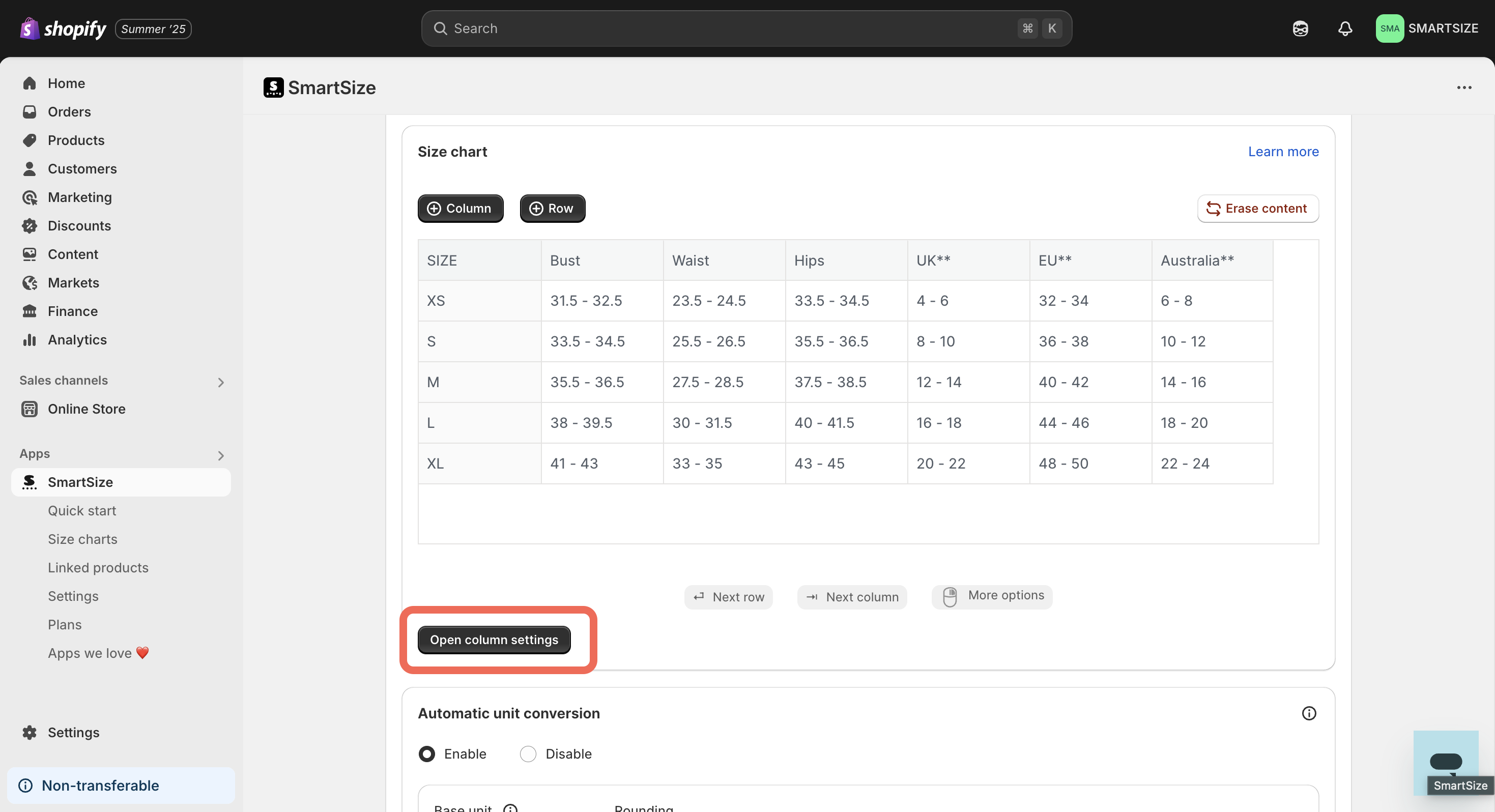Viewport: 1495px width, 812px height.
Task: Click the cell 25.5 - 26.5
Action: click(x=724, y=341)
